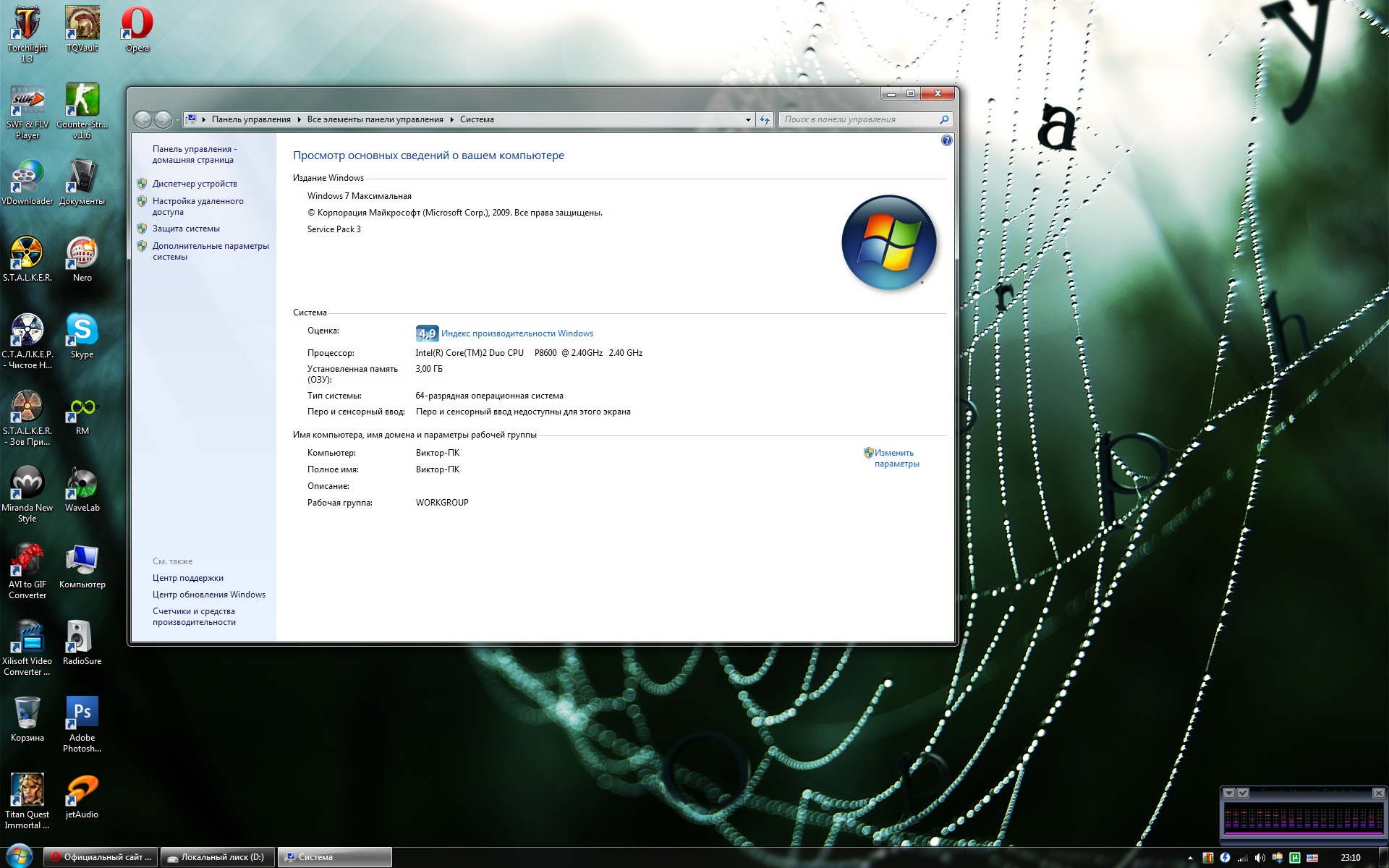The width and height of the screenshot is (1389, 868).
Task: Click the uTorrent tray icon
Action: [x=1294, y=858]
